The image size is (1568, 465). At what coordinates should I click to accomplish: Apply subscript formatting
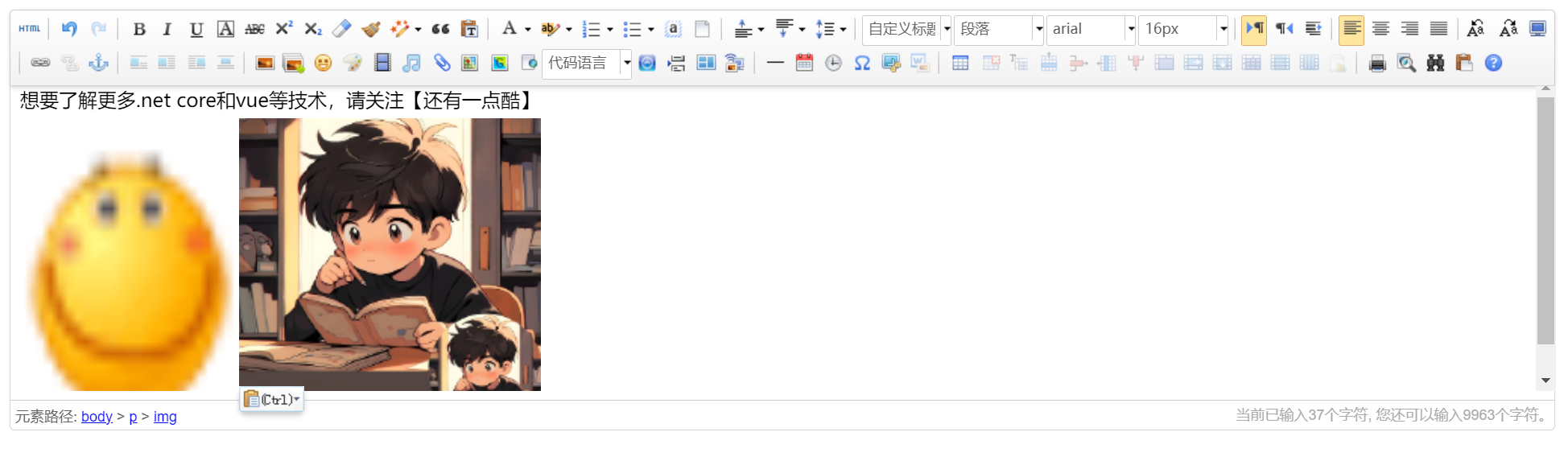pyautogui.click(x=312, y=29)
